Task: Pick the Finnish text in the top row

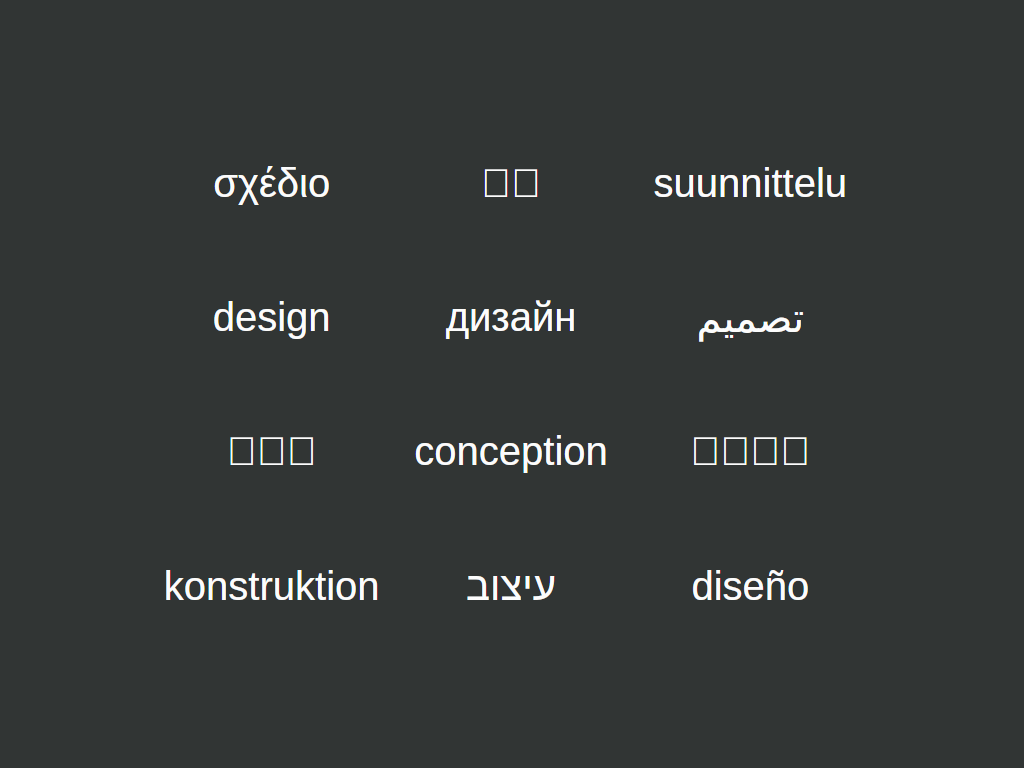Action: point(749,184)
